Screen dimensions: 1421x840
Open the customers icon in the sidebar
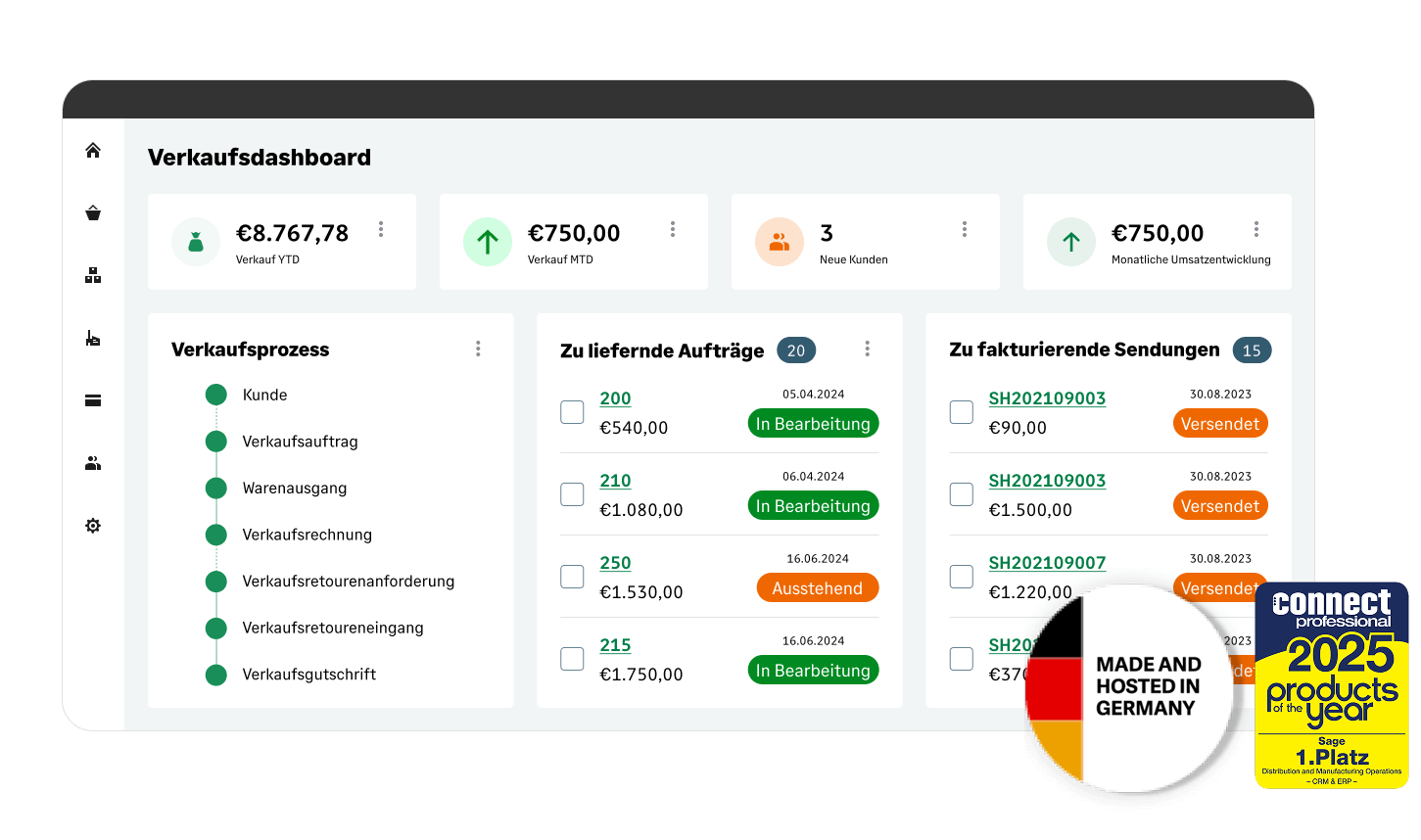click(92, 462)
